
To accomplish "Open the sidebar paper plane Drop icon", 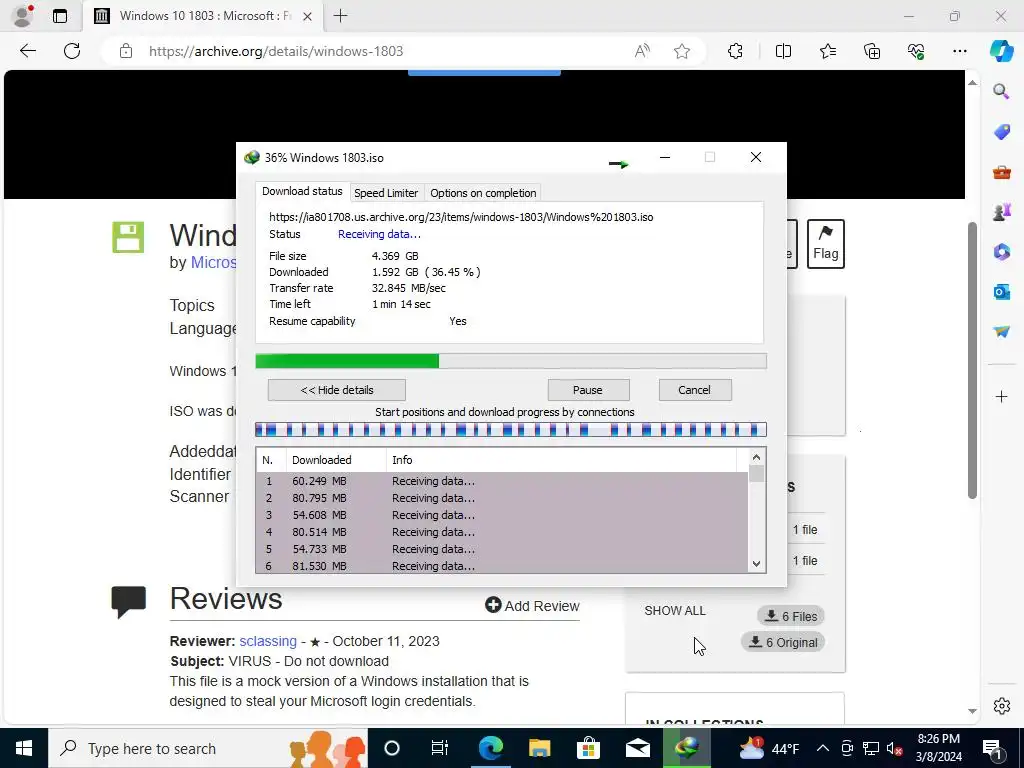I will click(1001, 331).
